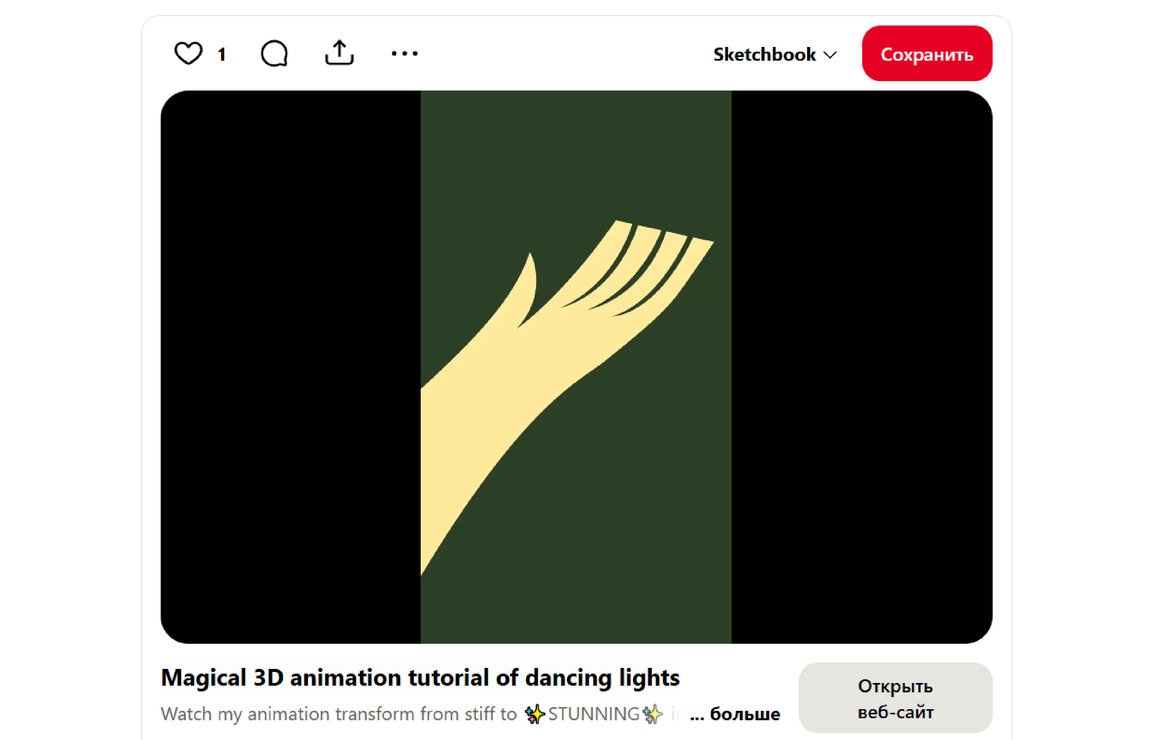Screen dimensions: 1152x740
Task: Open the three-dot more options menu
Action: pyautogui.click(x=405, y=54)
